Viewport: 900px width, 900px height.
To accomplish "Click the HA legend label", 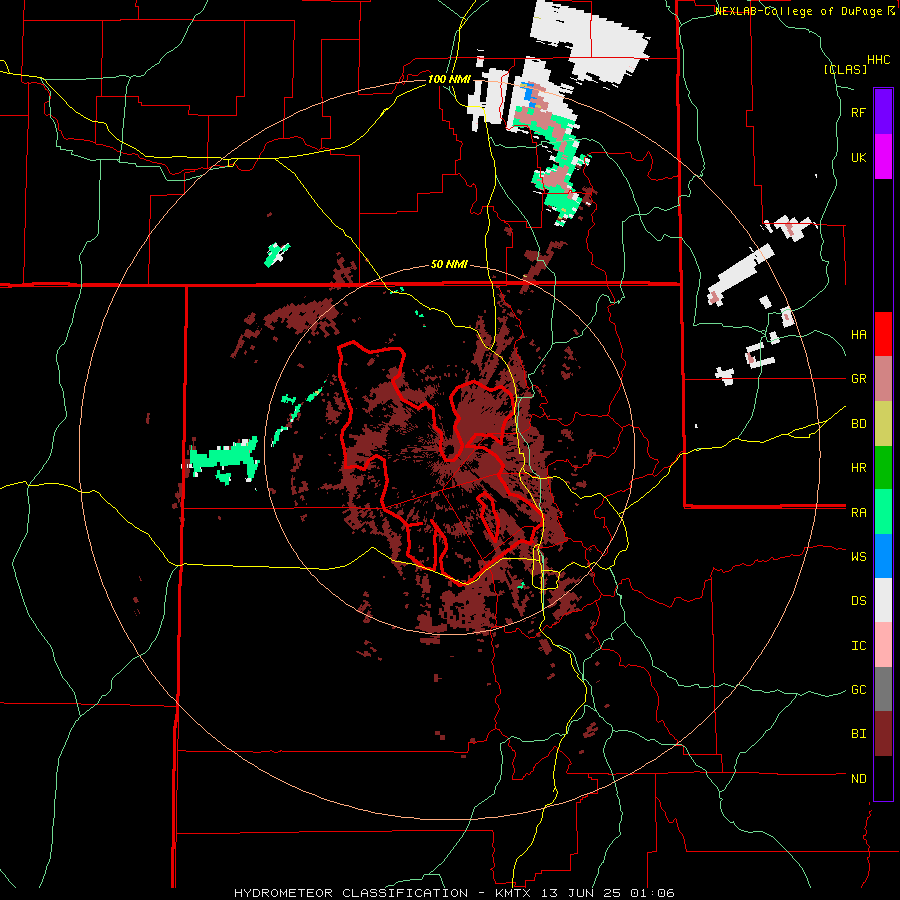I will point(858,335).
